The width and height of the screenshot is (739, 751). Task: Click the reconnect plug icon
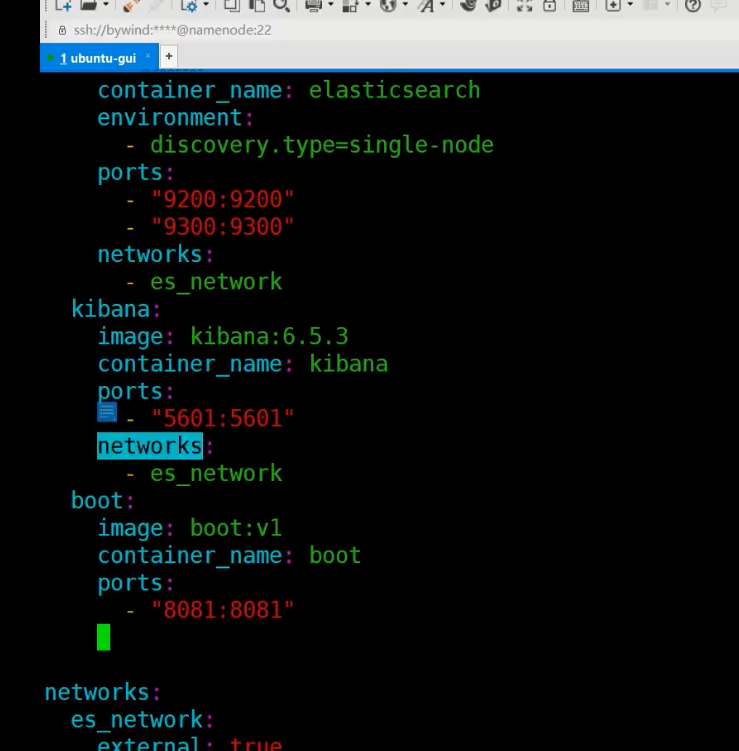(130, 5)
